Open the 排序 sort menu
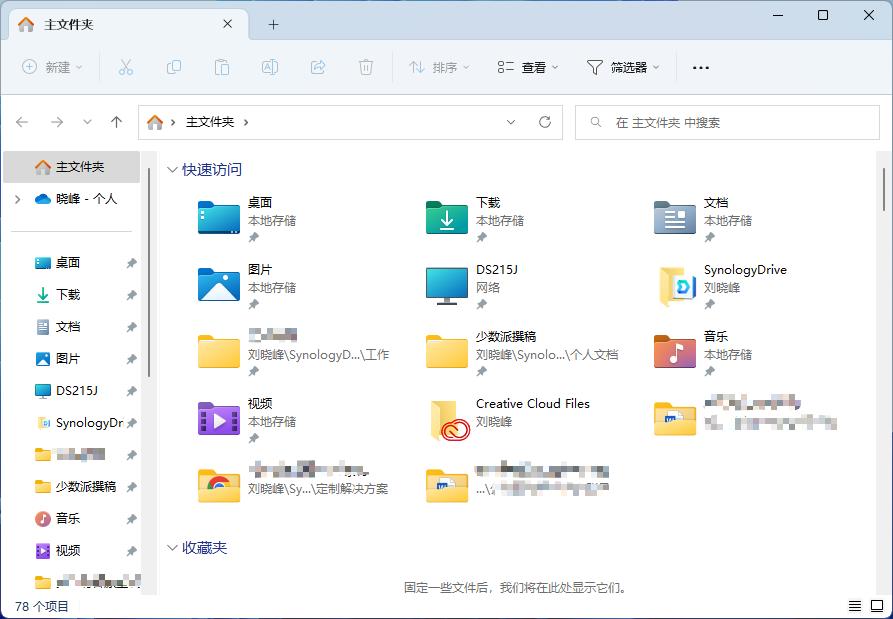 [x=439, y=67]
